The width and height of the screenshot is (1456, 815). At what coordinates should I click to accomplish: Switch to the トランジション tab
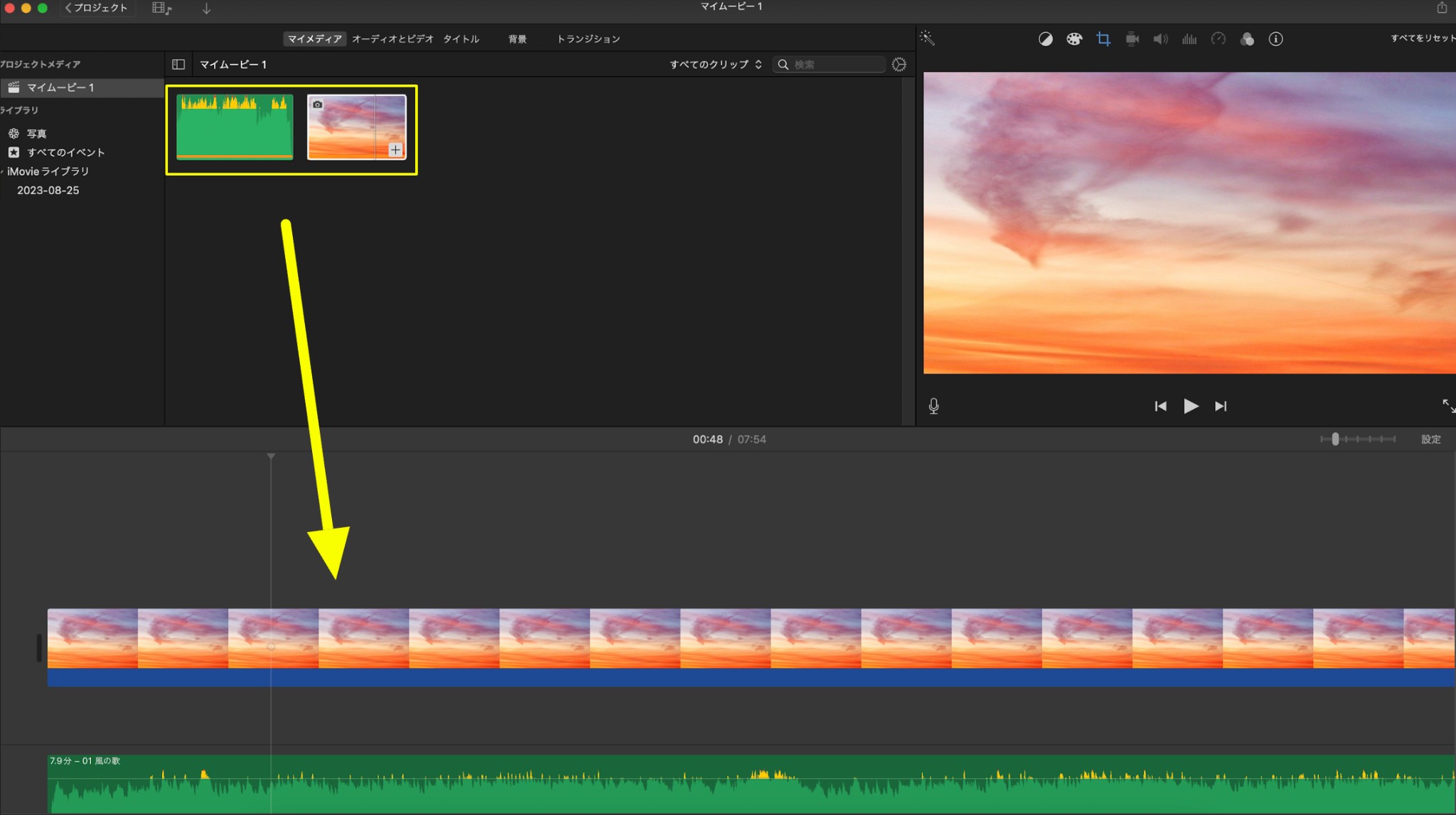click(588, 39)
